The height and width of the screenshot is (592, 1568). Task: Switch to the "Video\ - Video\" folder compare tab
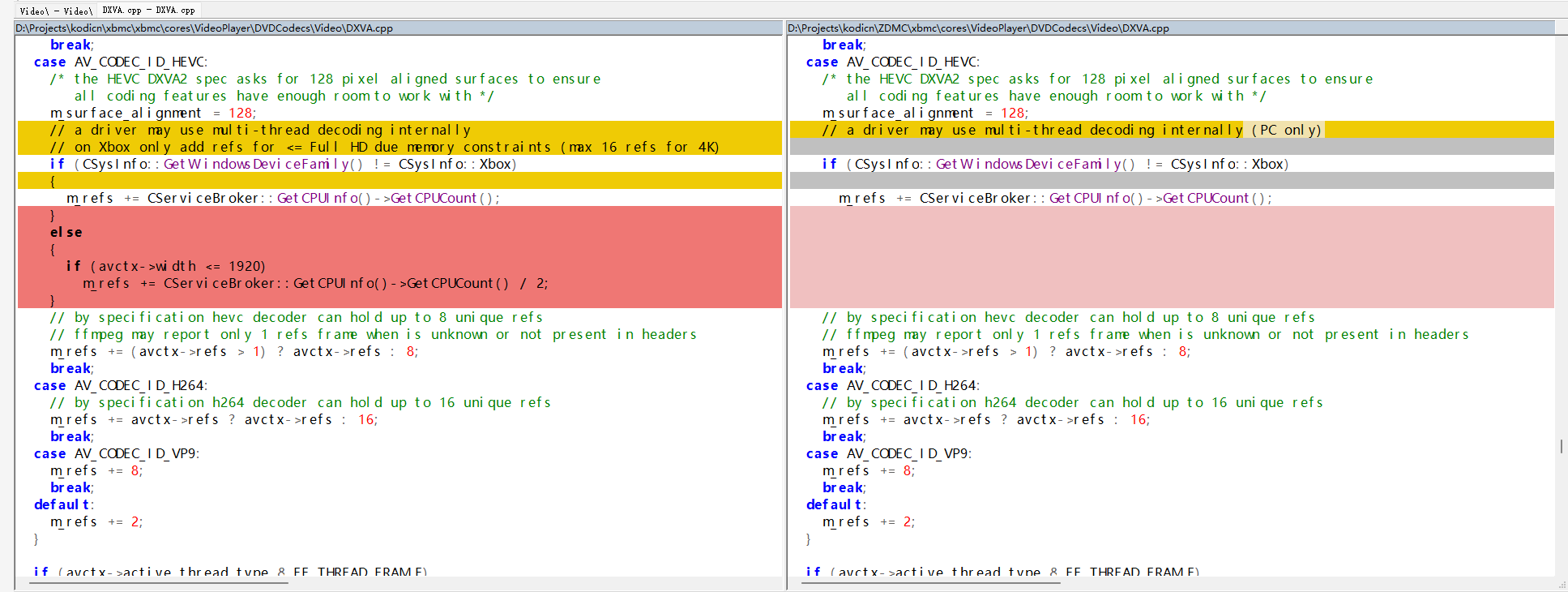[56, 11]
